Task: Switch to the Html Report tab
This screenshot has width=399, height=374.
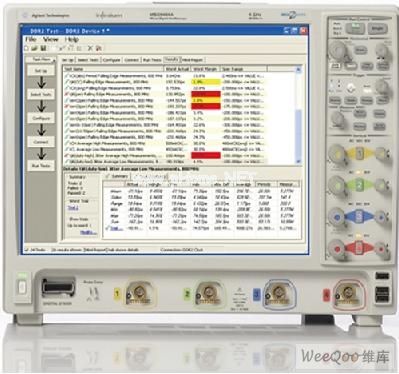Action: pyautogui.click(x=192, y=60)
